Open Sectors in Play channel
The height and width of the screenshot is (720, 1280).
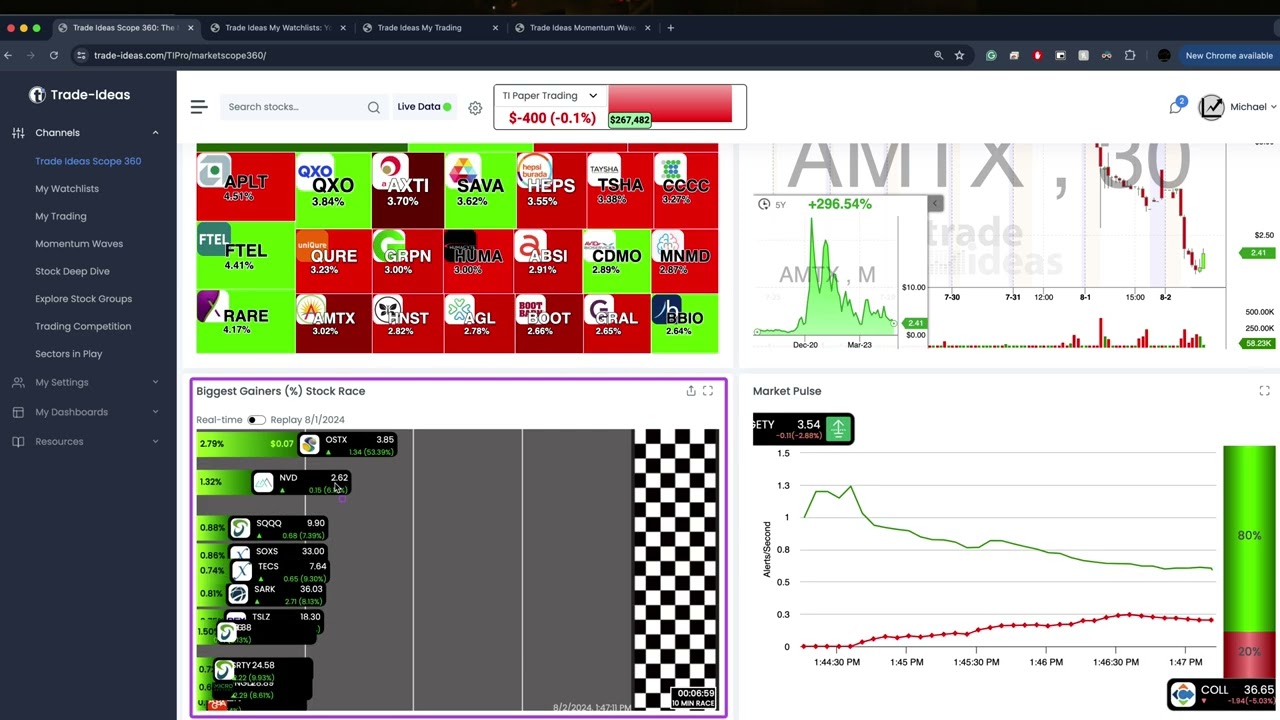point(69,354)
